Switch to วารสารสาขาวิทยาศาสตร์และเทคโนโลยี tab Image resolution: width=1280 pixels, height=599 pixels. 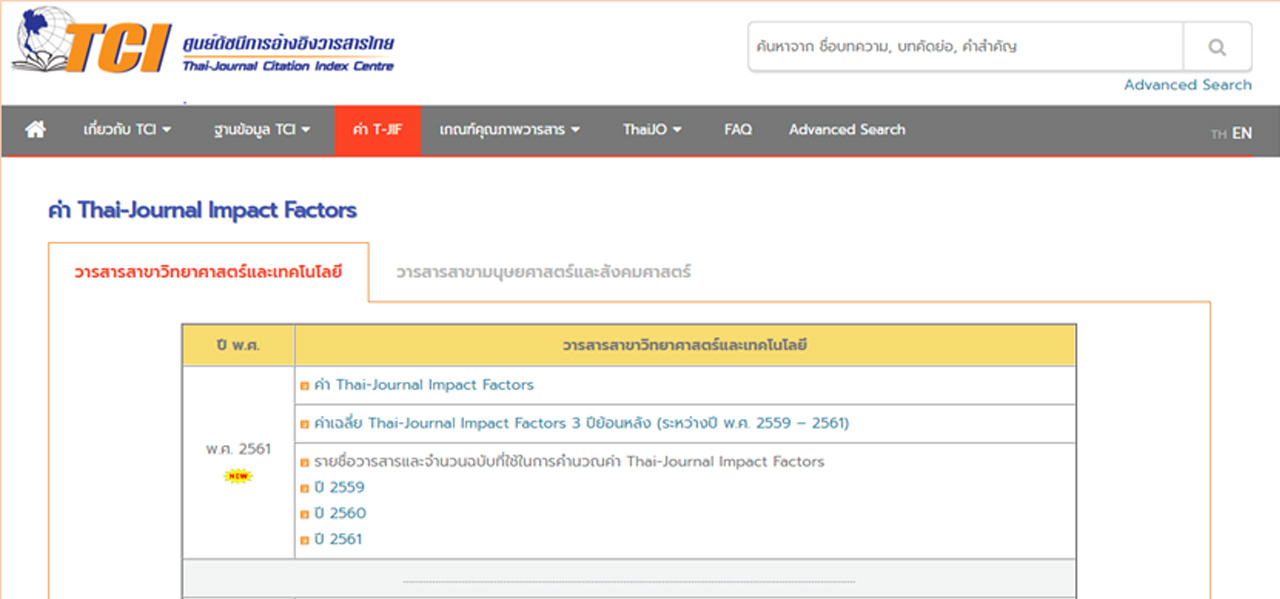coord(208,271)
